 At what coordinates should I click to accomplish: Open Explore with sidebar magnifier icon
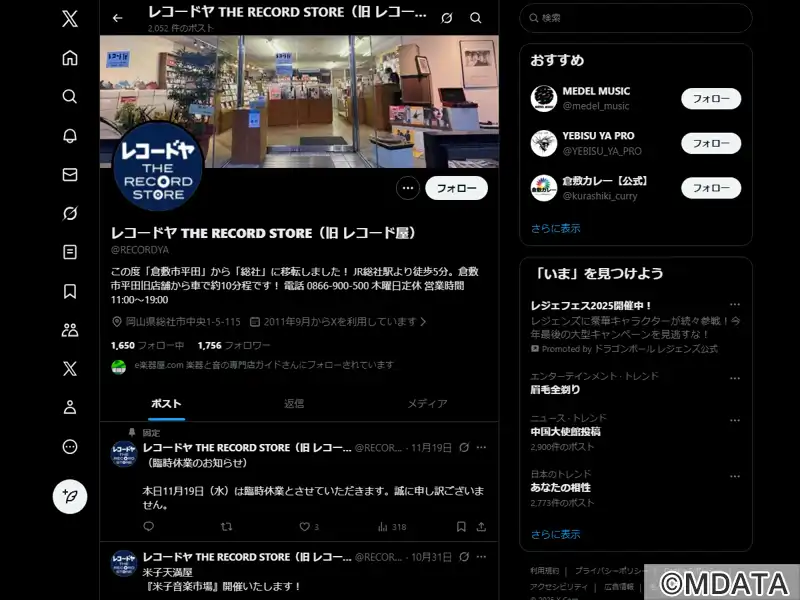tap(70, 96)
